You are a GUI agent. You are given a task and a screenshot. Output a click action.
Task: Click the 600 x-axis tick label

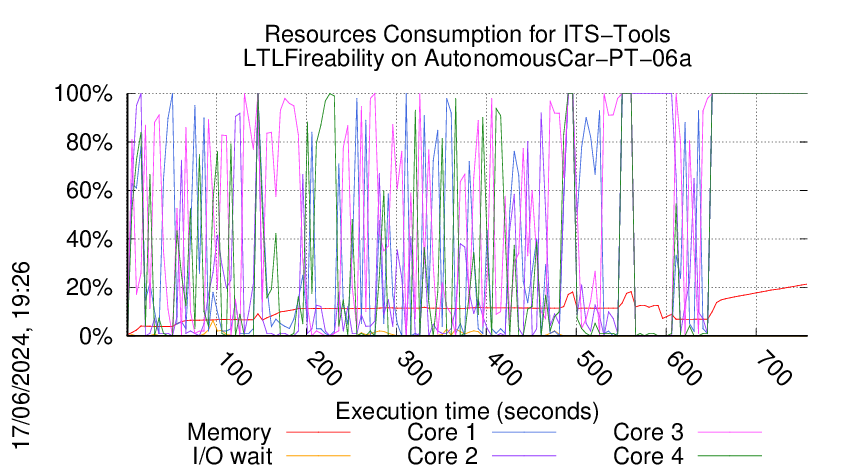point(684,369)
